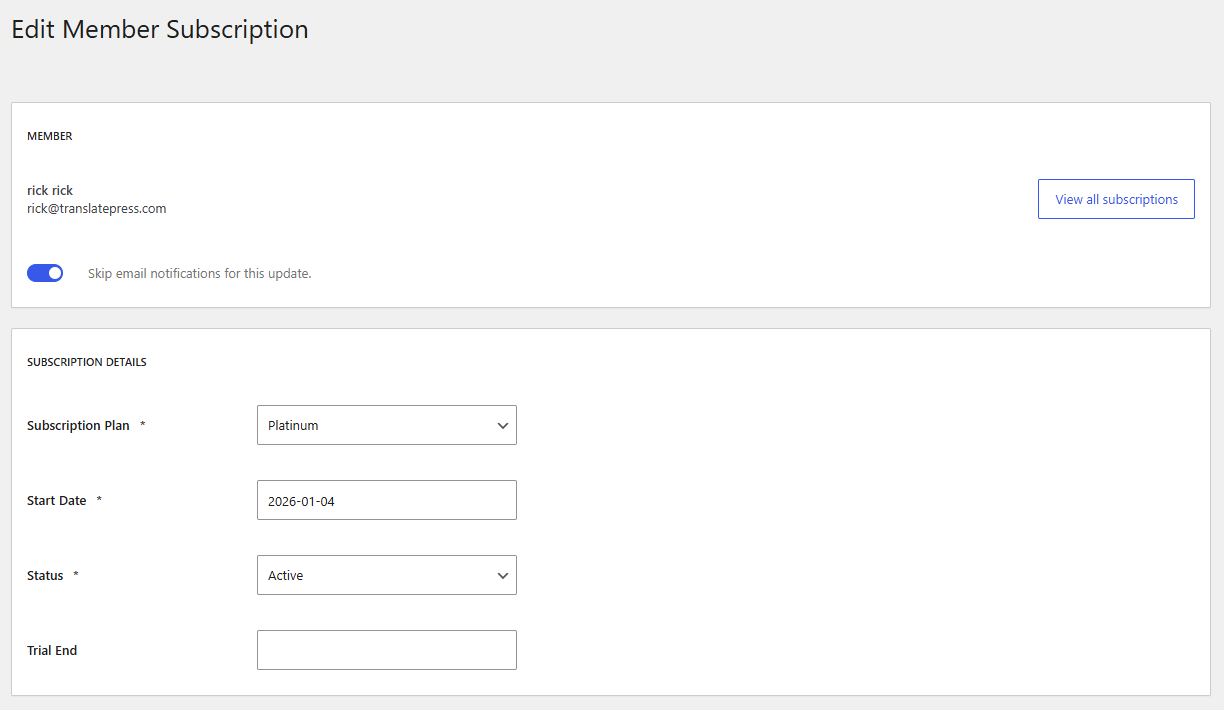Click the Edit Member Subscription page heading

(159, 30)
